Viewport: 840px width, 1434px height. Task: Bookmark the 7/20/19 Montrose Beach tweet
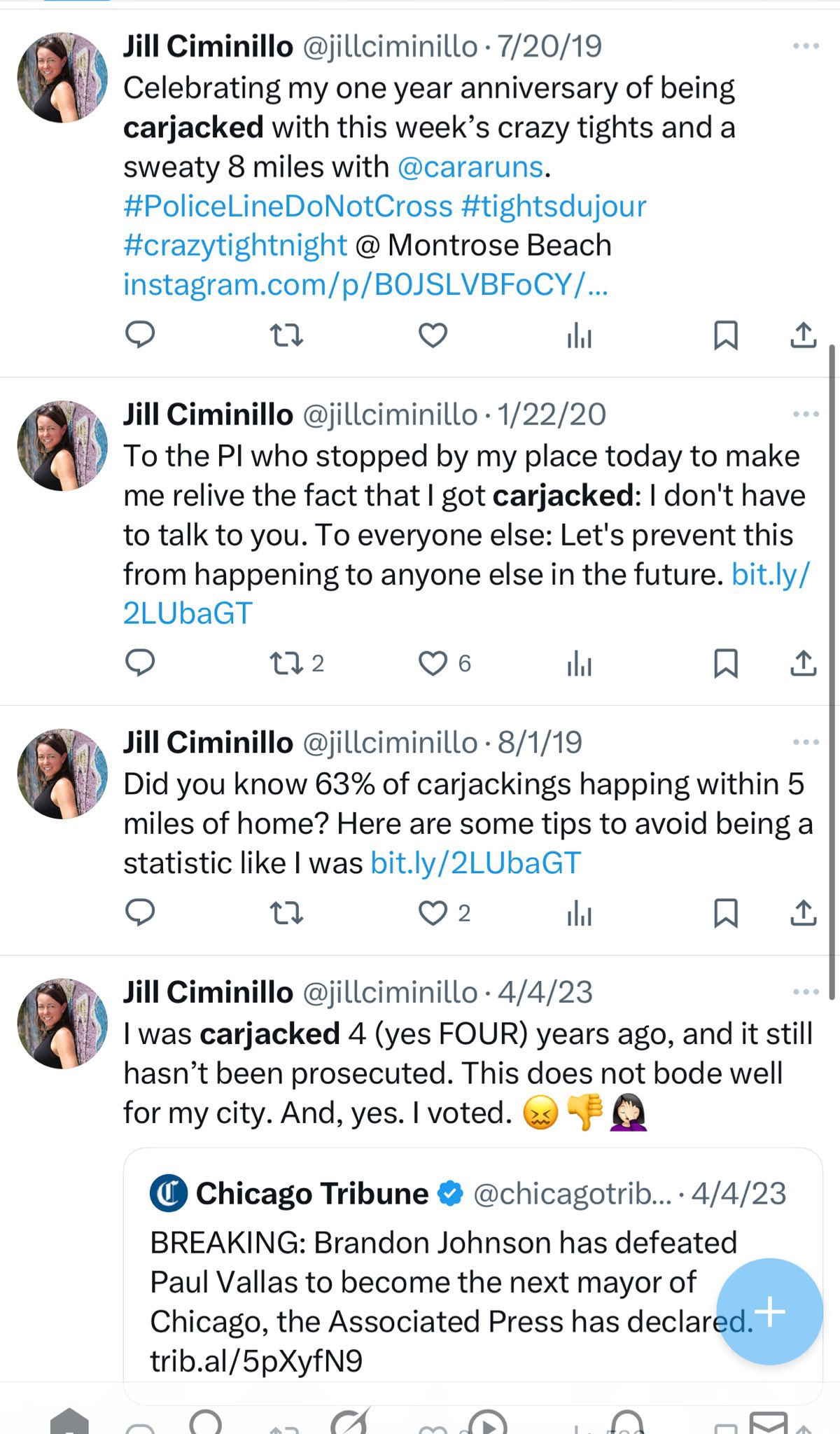725,335
